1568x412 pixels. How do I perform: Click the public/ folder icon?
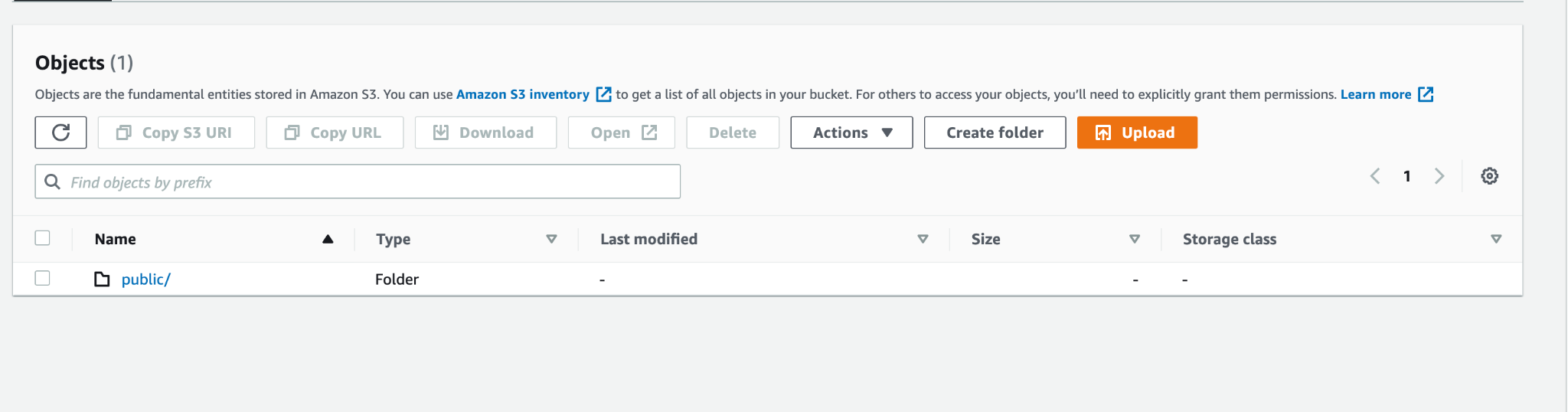[102, 279]
